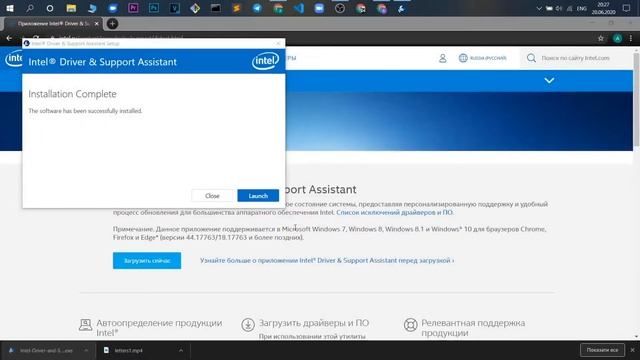Launch Adobe Premiere Pro from taskbar
The image size is (640, 360).
pyautogui.click(x=133, y=8)
